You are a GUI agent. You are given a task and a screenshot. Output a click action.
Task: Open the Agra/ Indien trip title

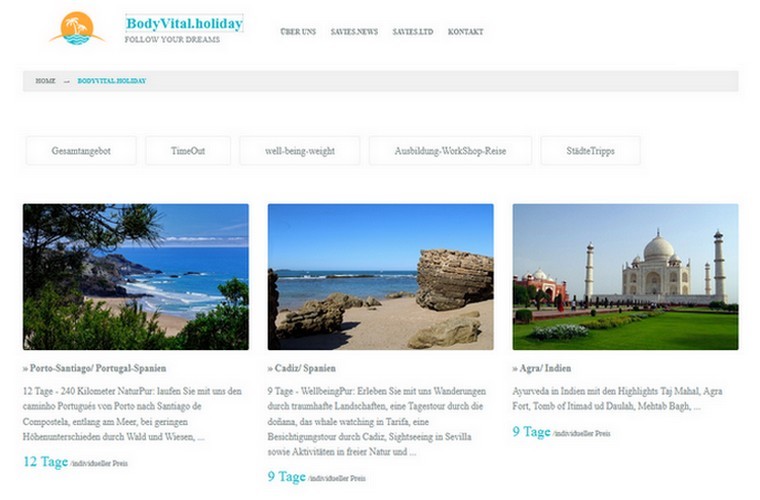pos(542,368)
